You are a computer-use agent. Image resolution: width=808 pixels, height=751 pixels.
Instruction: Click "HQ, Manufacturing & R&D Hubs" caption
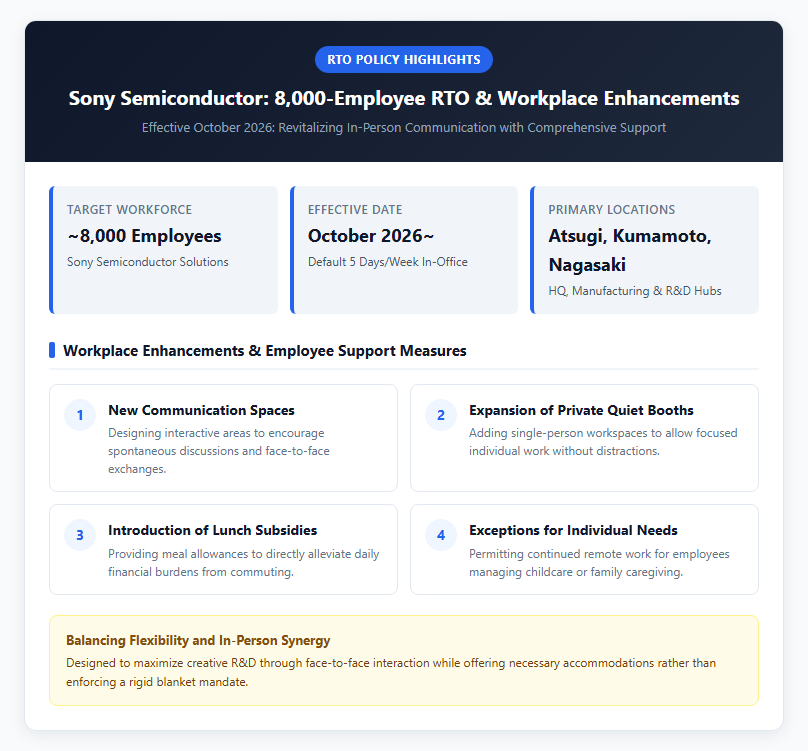point(635,291)
